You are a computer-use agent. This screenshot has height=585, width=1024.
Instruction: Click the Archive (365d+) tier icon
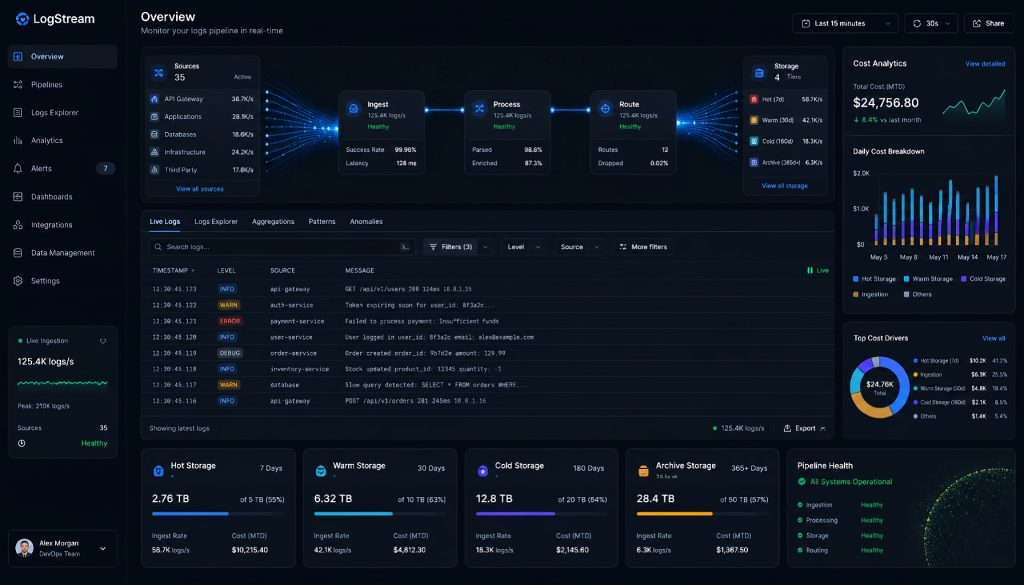[754, 162]
